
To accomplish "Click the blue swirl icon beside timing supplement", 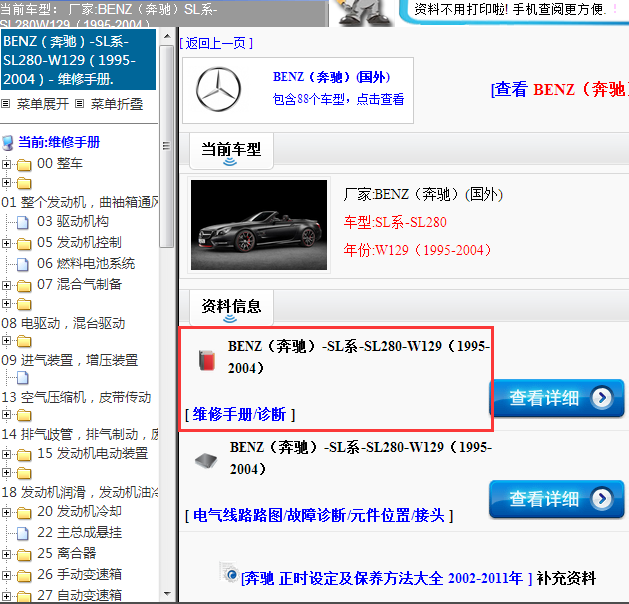I will coord(230,573).
